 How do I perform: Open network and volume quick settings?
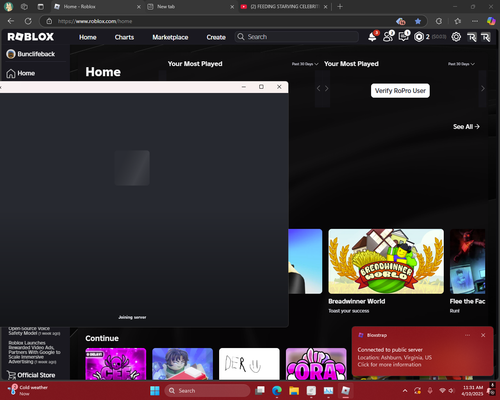click(447, 391)
